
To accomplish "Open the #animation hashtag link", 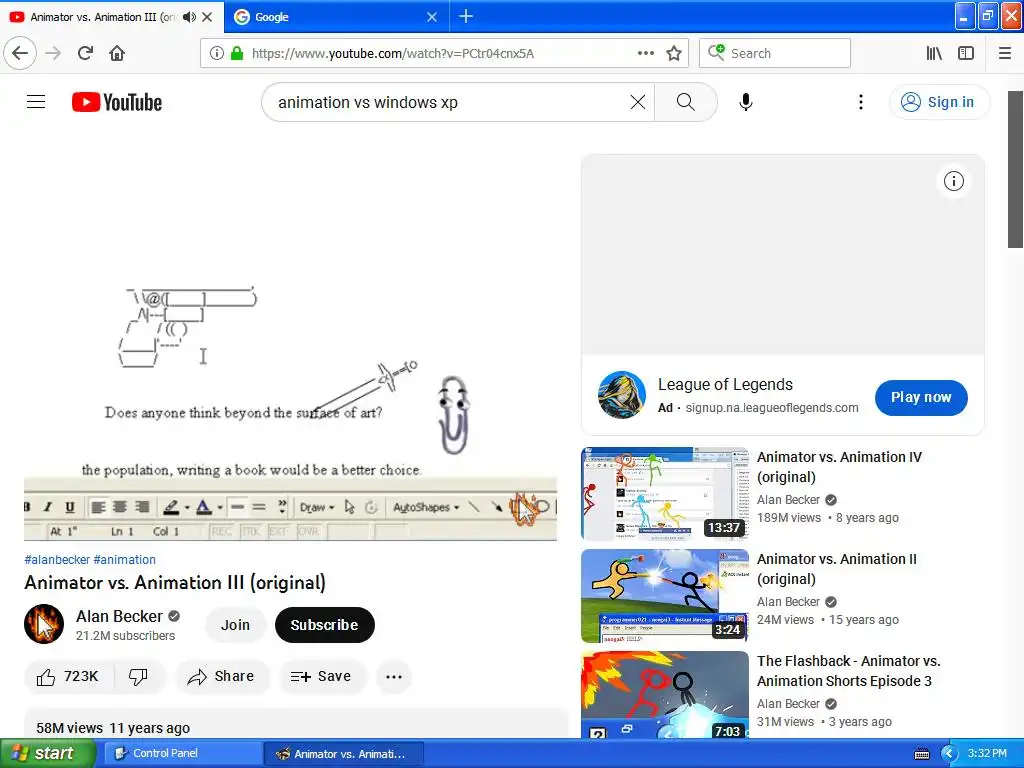I will click(125, 560).
